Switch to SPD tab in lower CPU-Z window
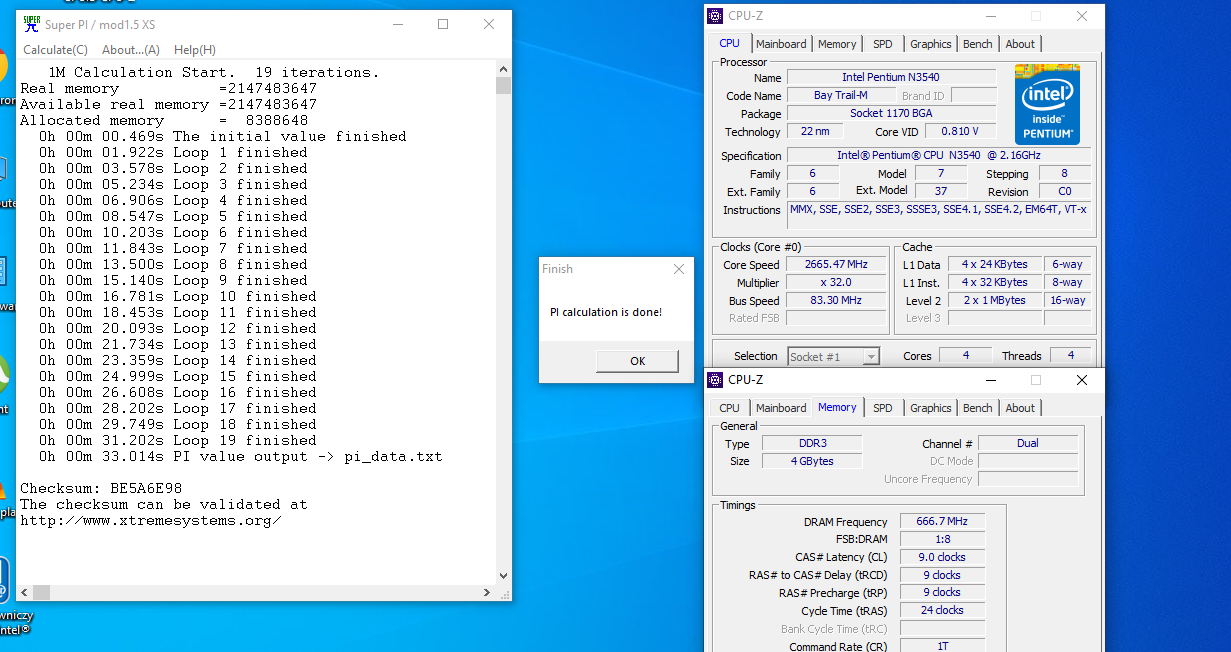Screen dimensions: 1231x652 [883, 408]
